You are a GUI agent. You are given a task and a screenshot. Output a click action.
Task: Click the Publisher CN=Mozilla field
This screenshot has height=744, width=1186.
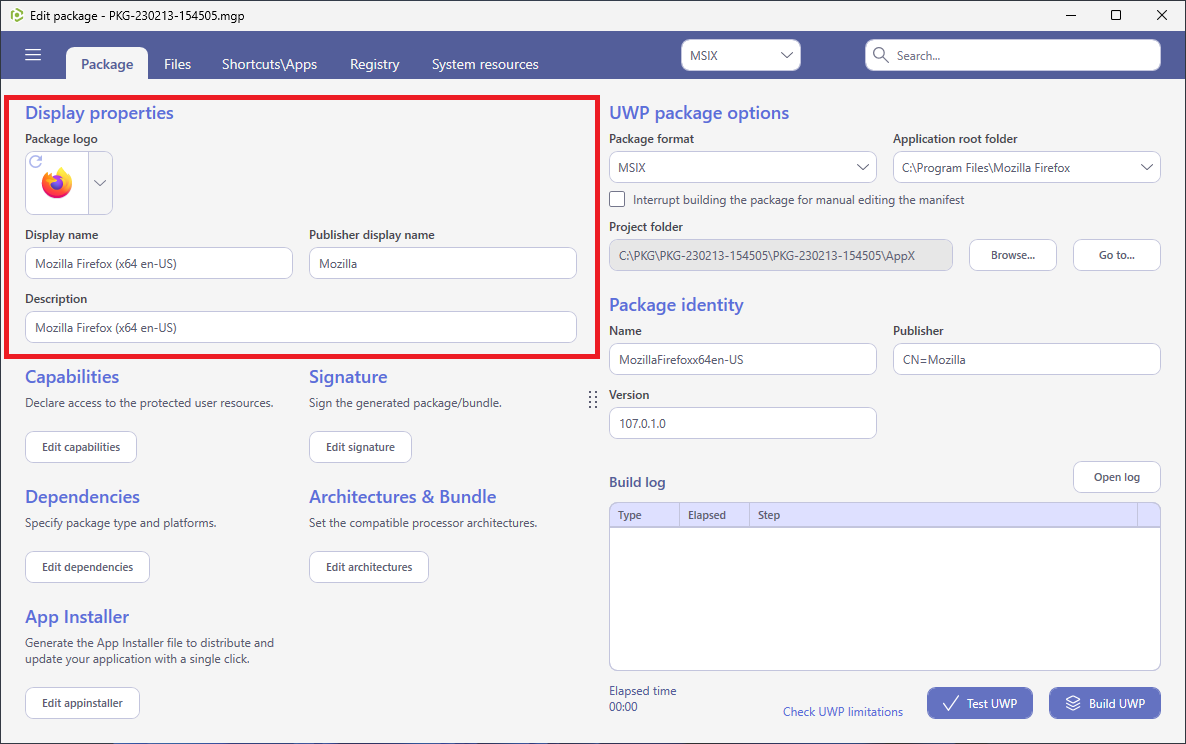pyautogui.click(x=1026, y=359)
